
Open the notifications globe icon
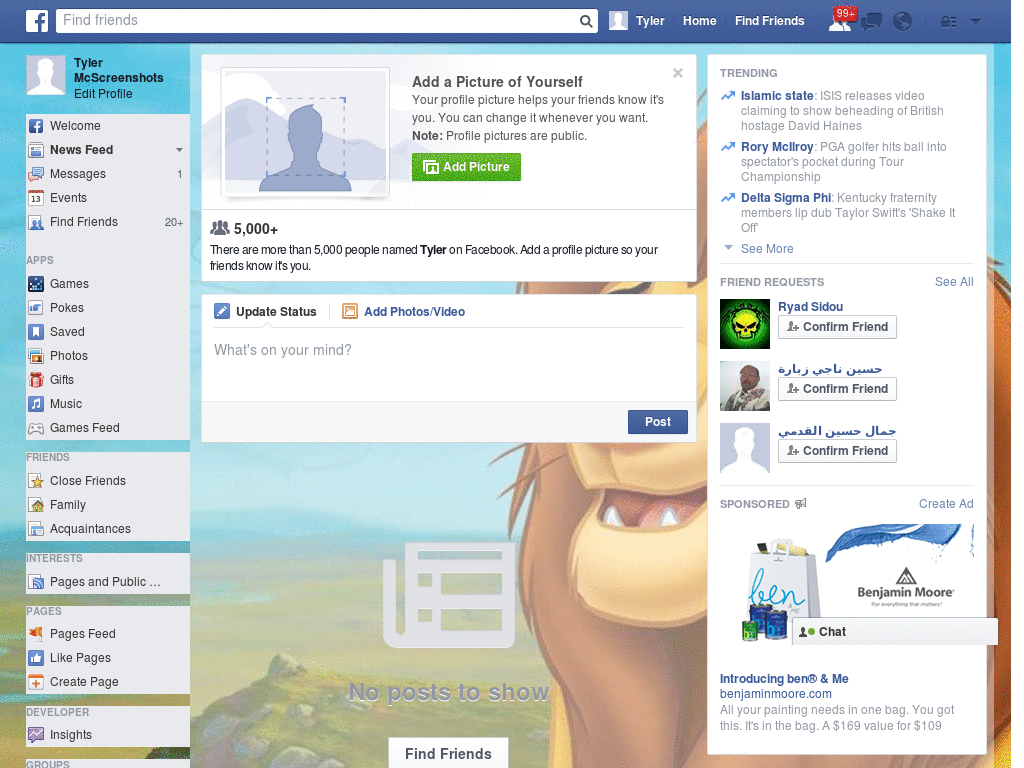(903, 22)
